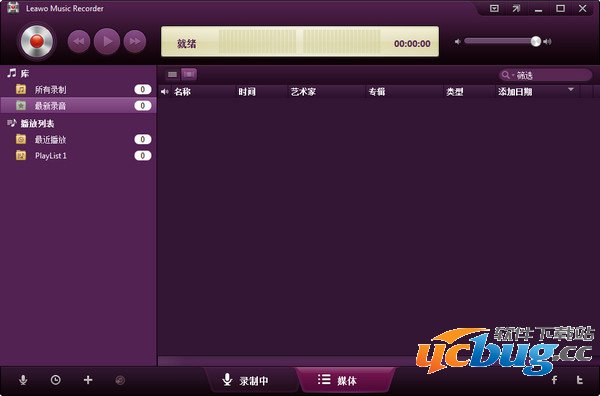Click the fast-forward (next) button
600x396 pixels.
(135, 41)
